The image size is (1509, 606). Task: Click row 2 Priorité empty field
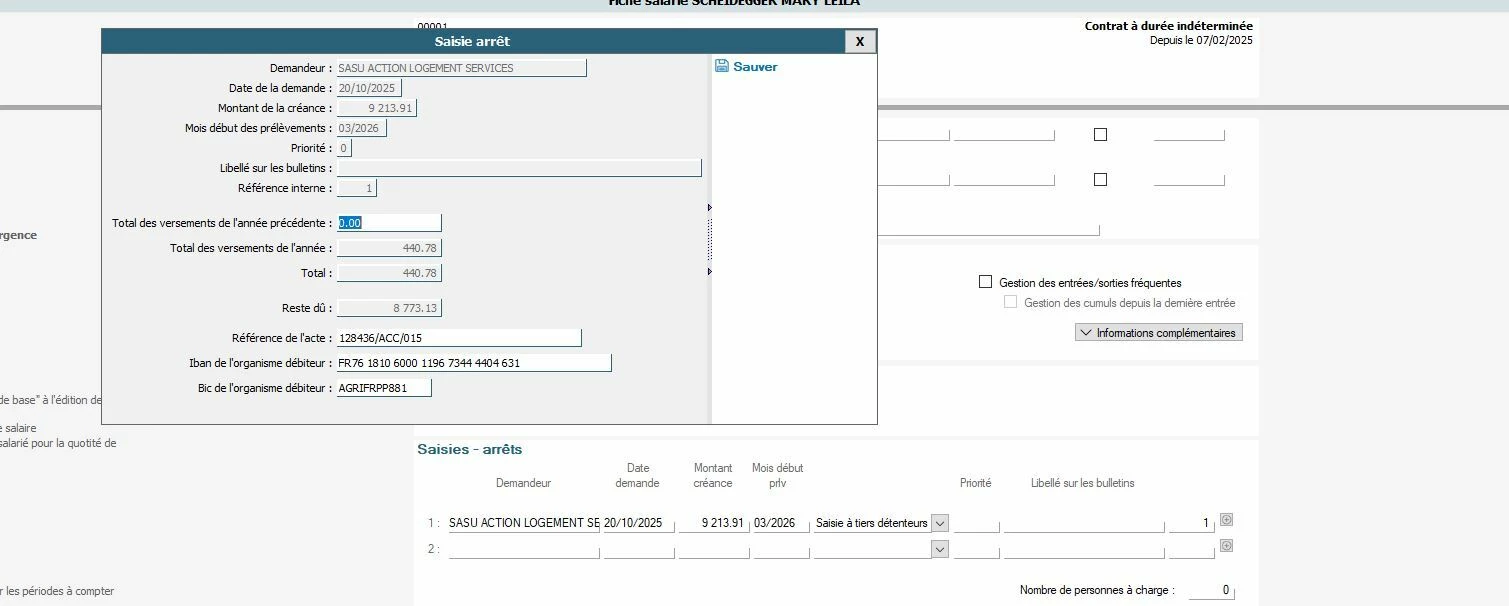(976, 549)
